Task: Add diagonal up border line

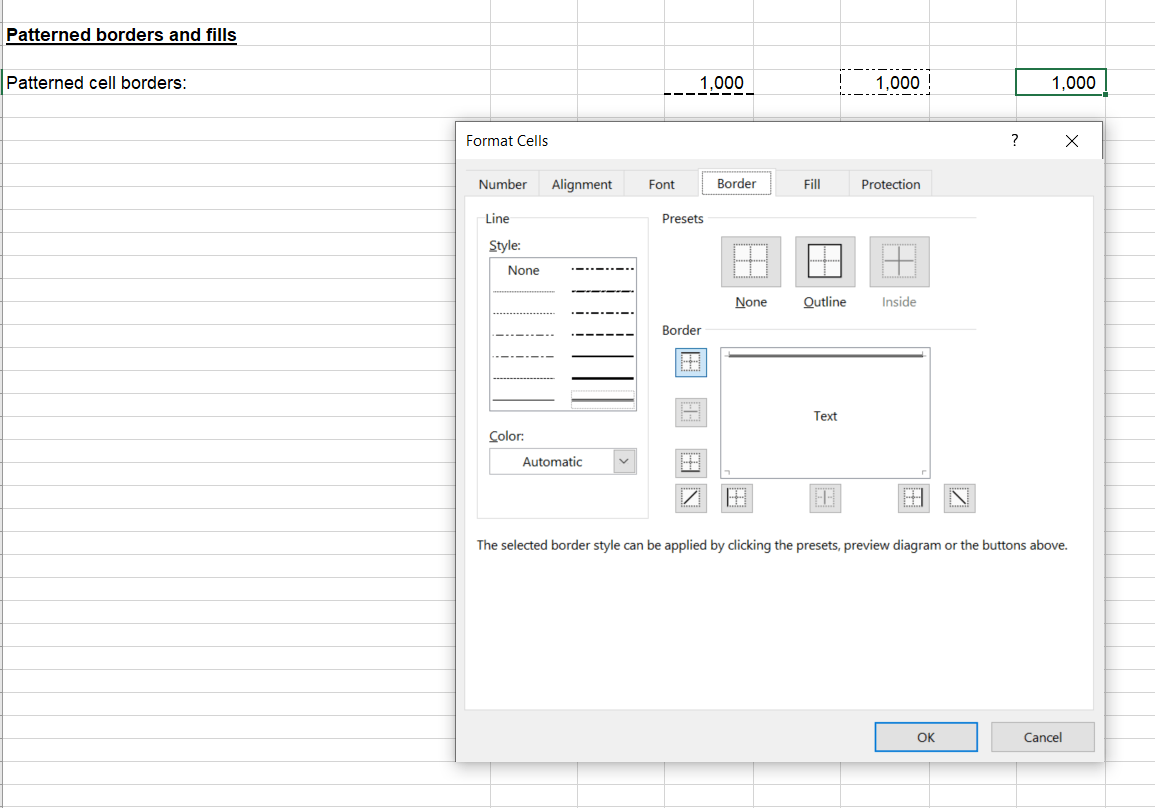Action: click(691, 498)
